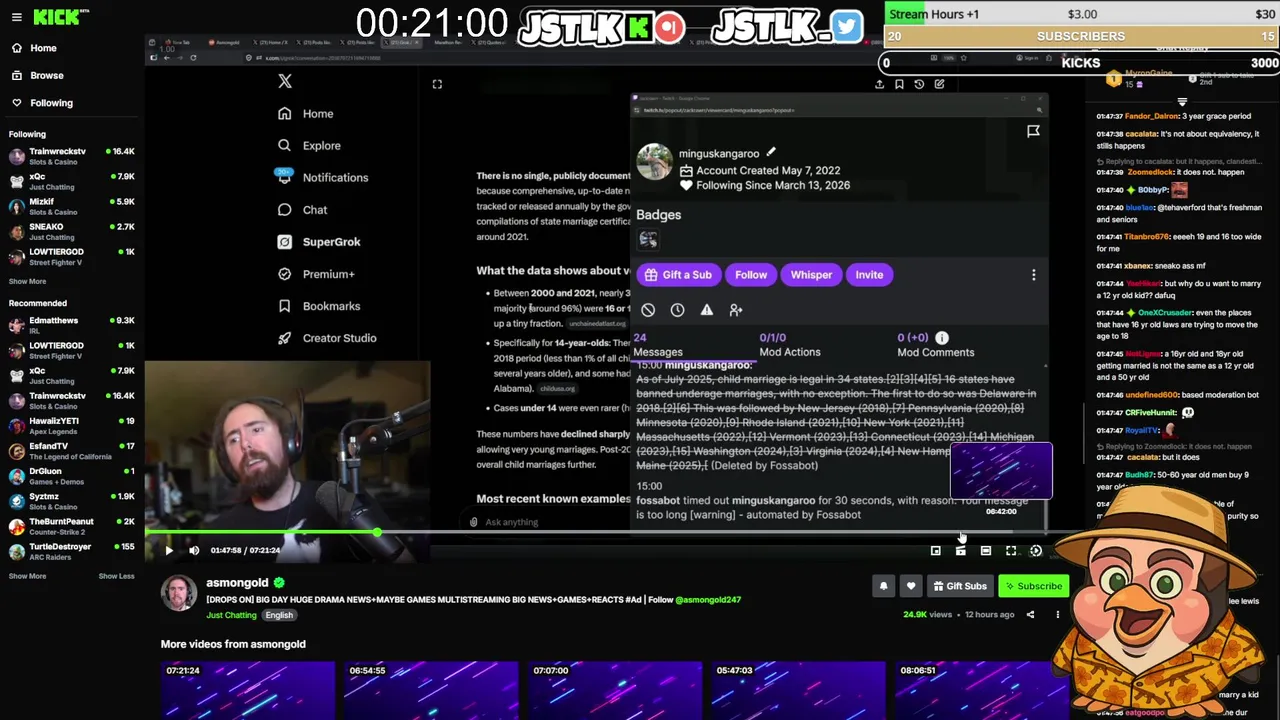Select Explore in the X sidebar
The width and height of the screenshot is (1280, 720).
click(309, 146)
